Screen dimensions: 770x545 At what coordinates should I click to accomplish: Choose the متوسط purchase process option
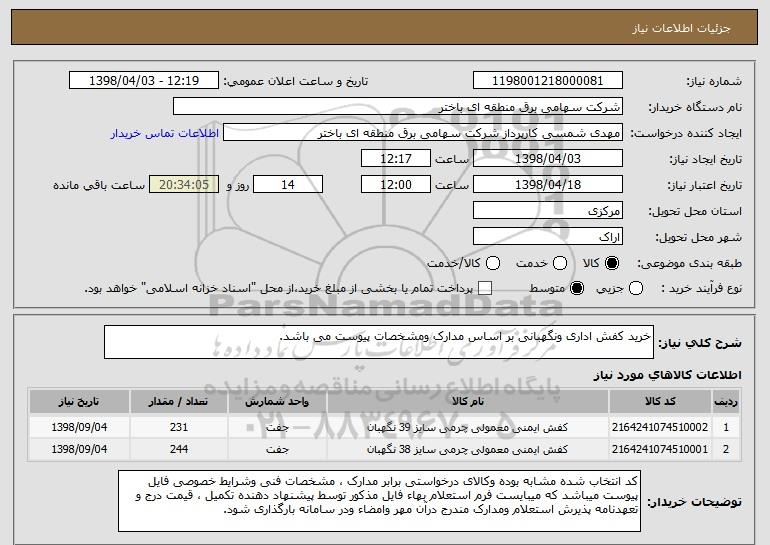tap(577, 289)
